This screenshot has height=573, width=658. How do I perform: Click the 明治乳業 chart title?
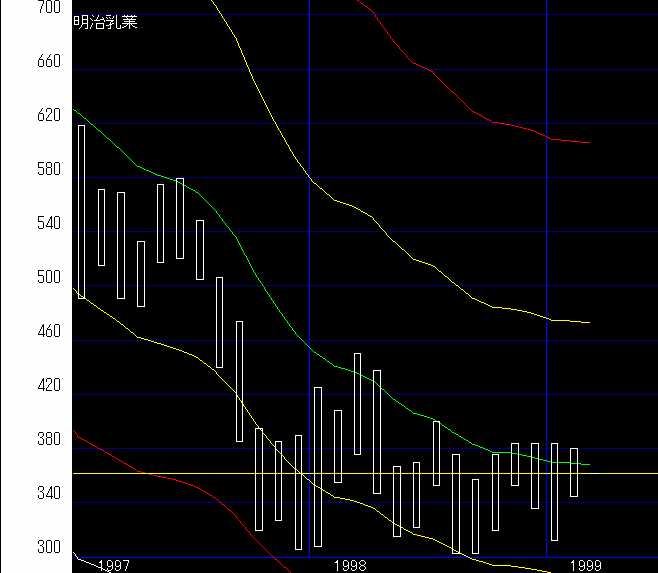coord(106,22)
